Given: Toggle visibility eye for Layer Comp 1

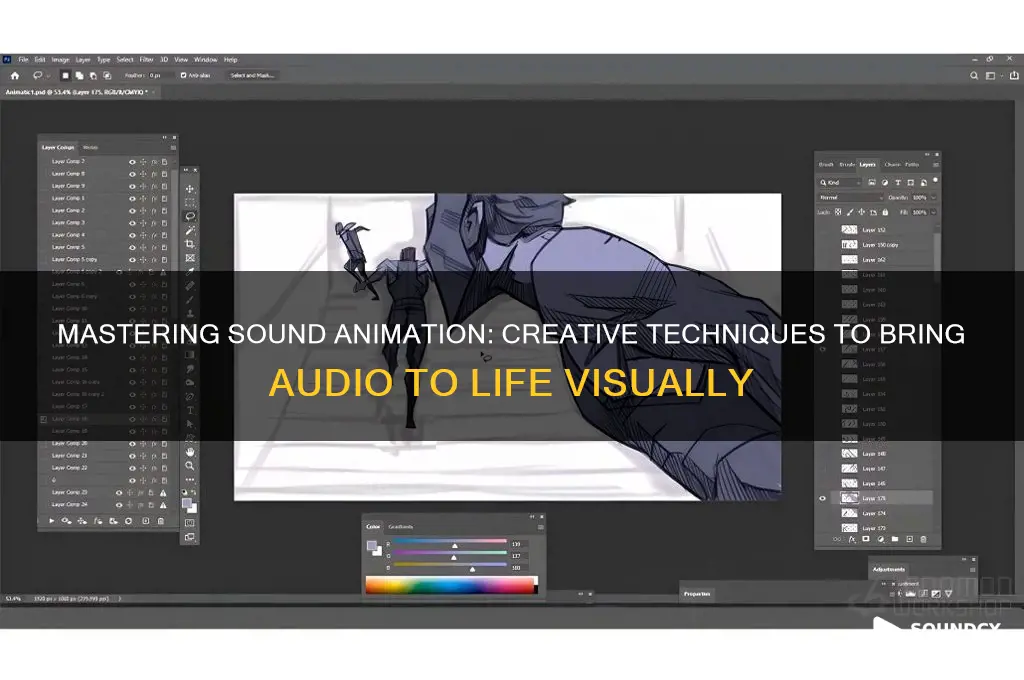Looking at the screenshot, I should [132, 199].
